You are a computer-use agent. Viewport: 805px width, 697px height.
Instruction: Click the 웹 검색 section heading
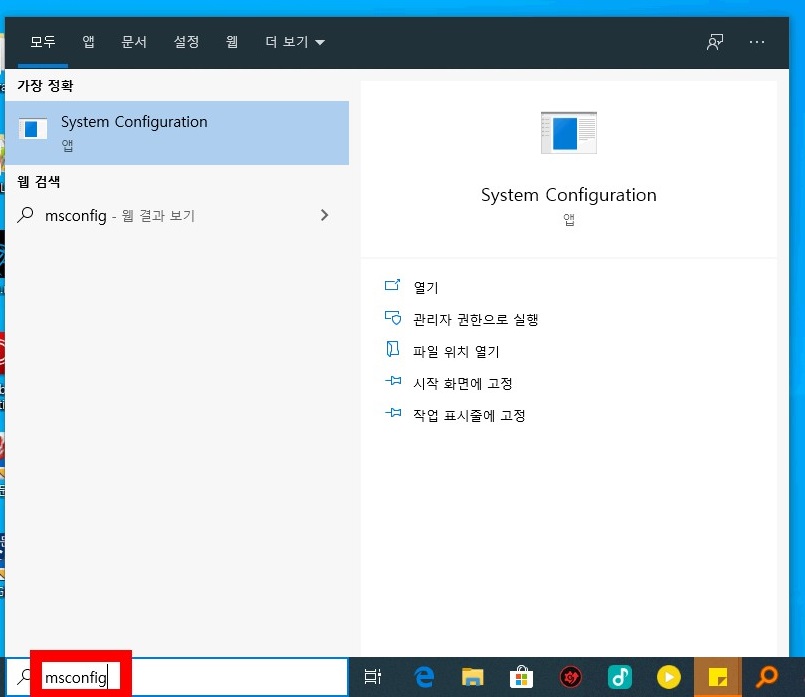click(x=39, y=182)
